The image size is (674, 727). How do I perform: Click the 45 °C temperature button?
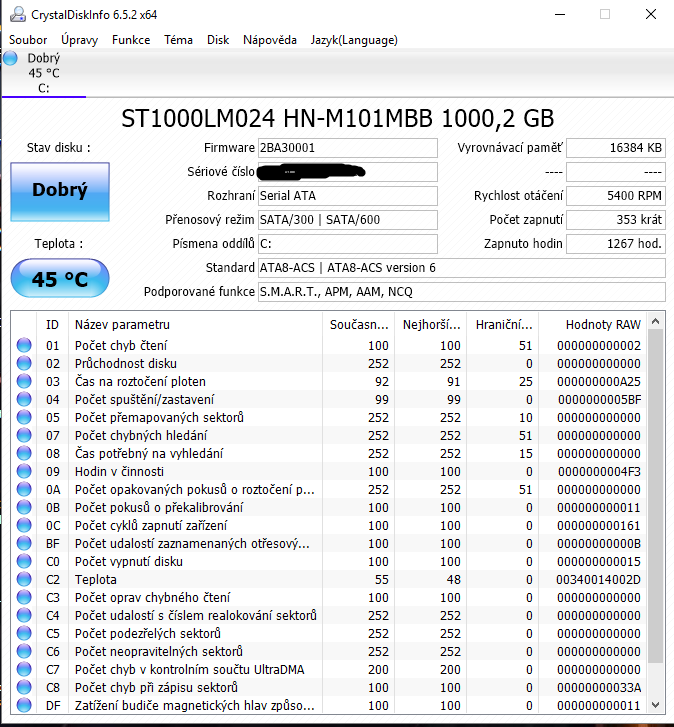[60, 279]
